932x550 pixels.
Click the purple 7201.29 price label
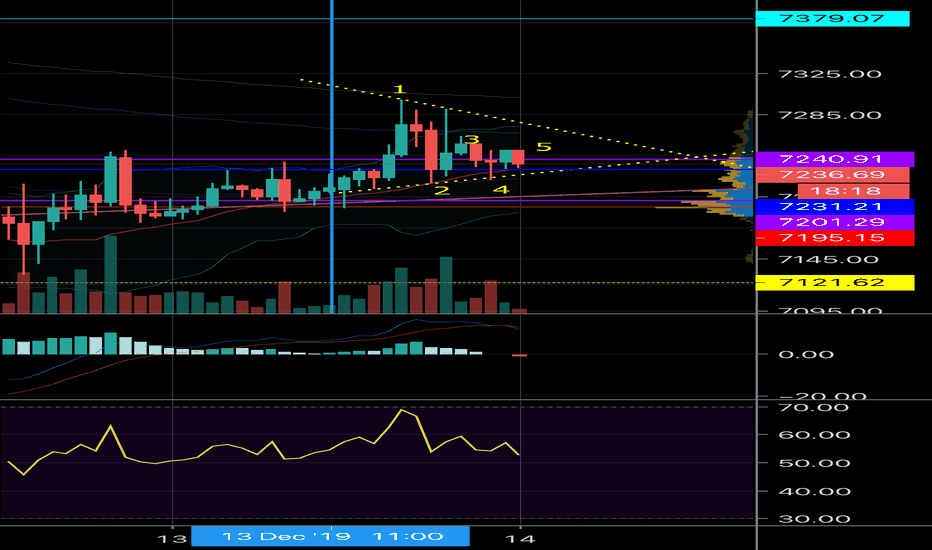coord(835,222)
